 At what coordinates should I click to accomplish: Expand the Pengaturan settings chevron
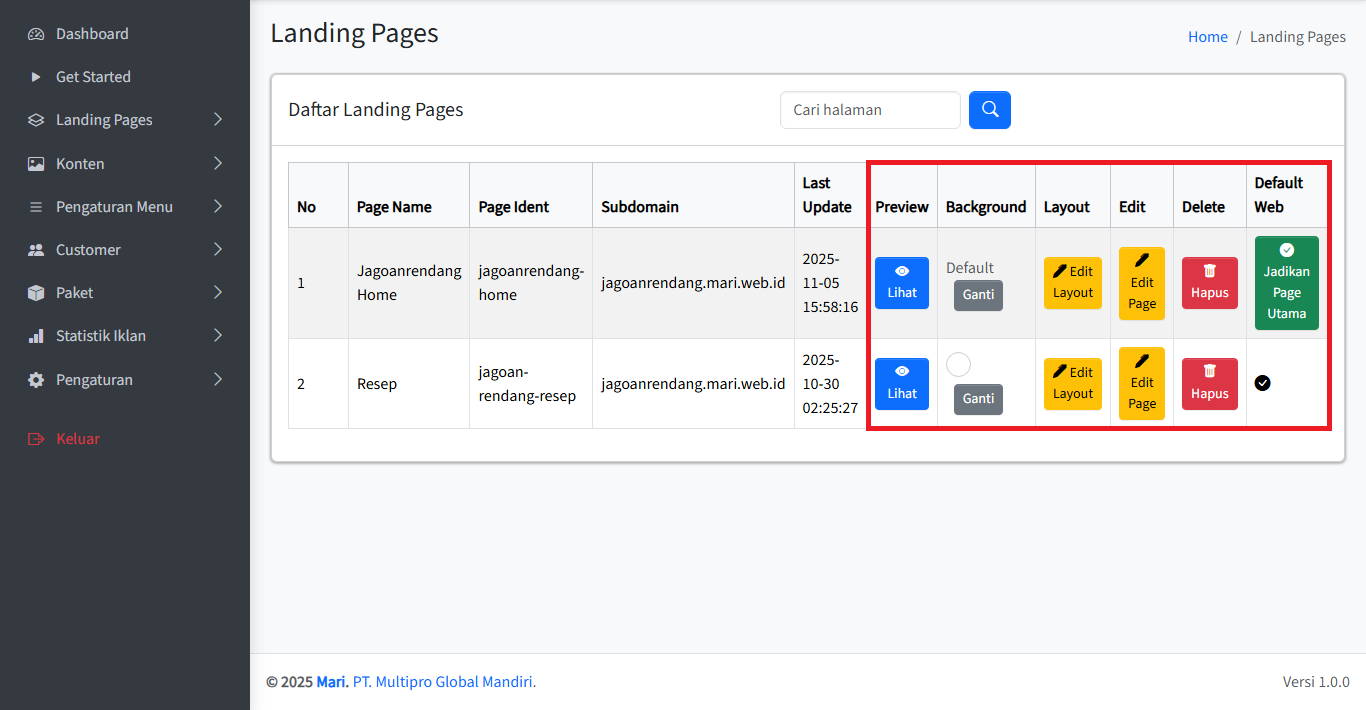coord(218,380)
